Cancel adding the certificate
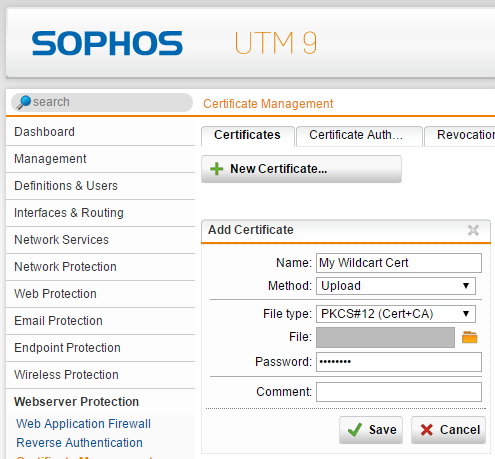The image size is (495, 459). pyautogui.click(x=448, y=430)
